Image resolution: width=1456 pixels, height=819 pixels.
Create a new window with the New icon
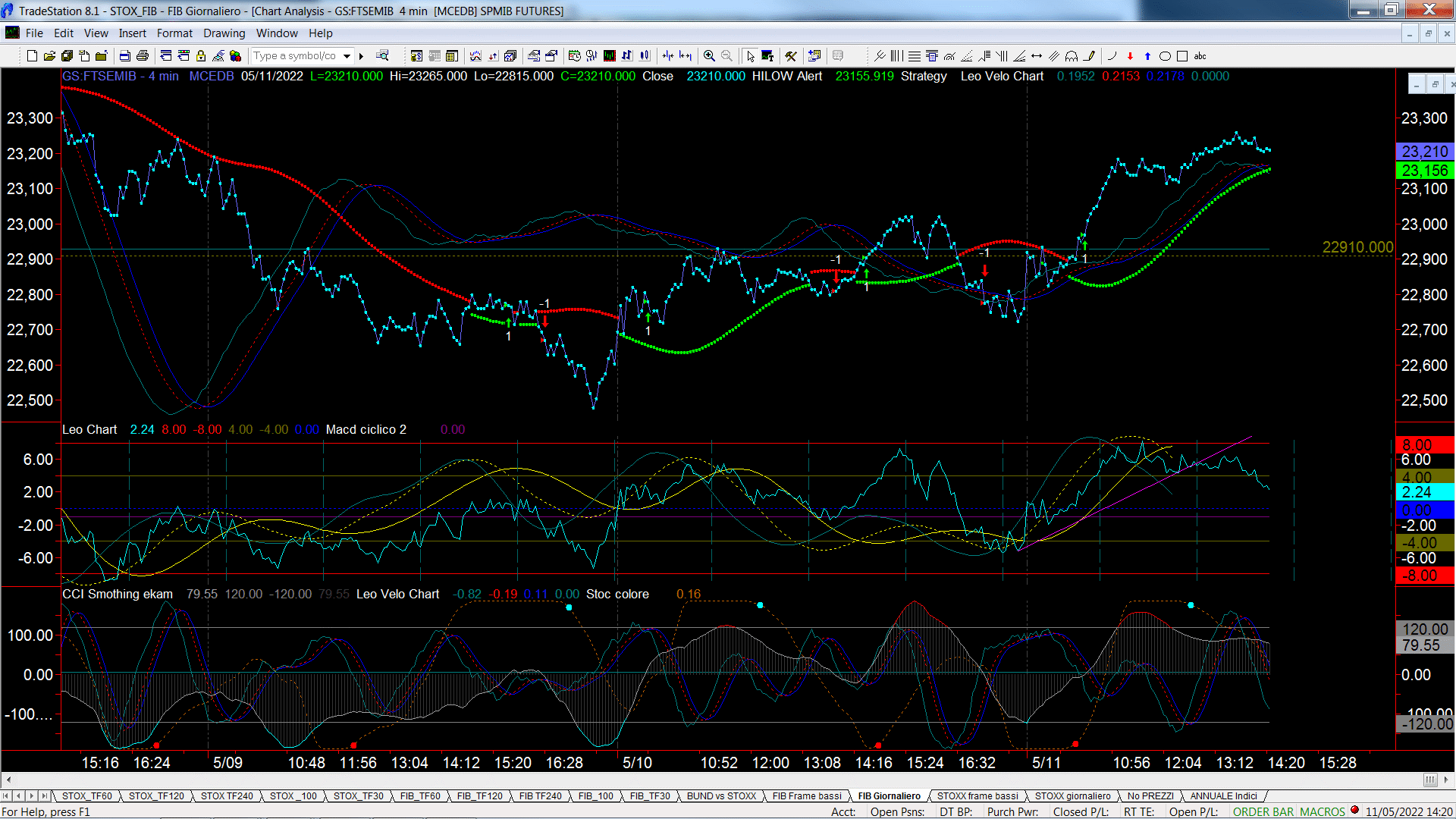(32, 56)
